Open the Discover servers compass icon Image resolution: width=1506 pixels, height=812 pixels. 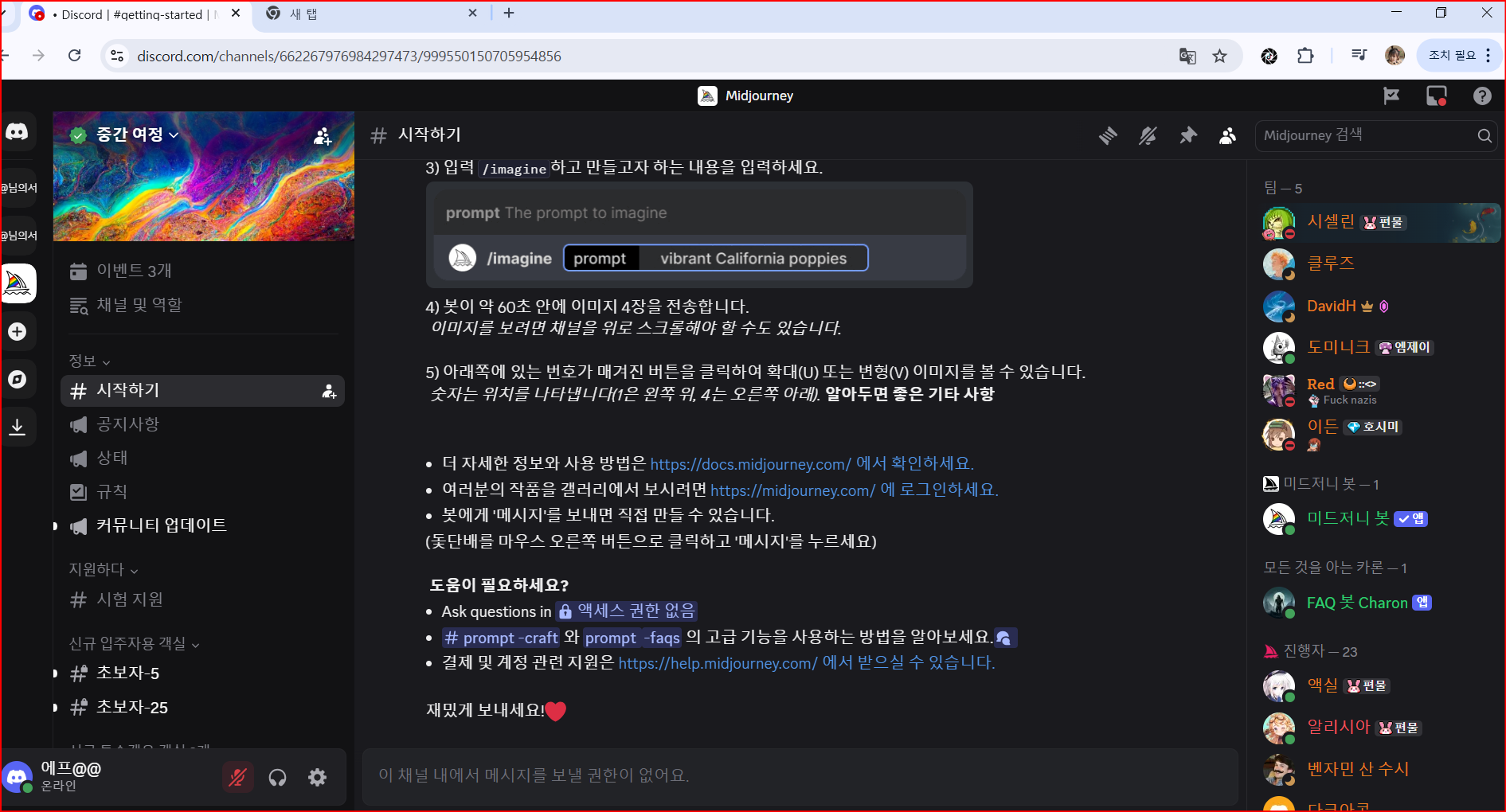click(18, 380)
